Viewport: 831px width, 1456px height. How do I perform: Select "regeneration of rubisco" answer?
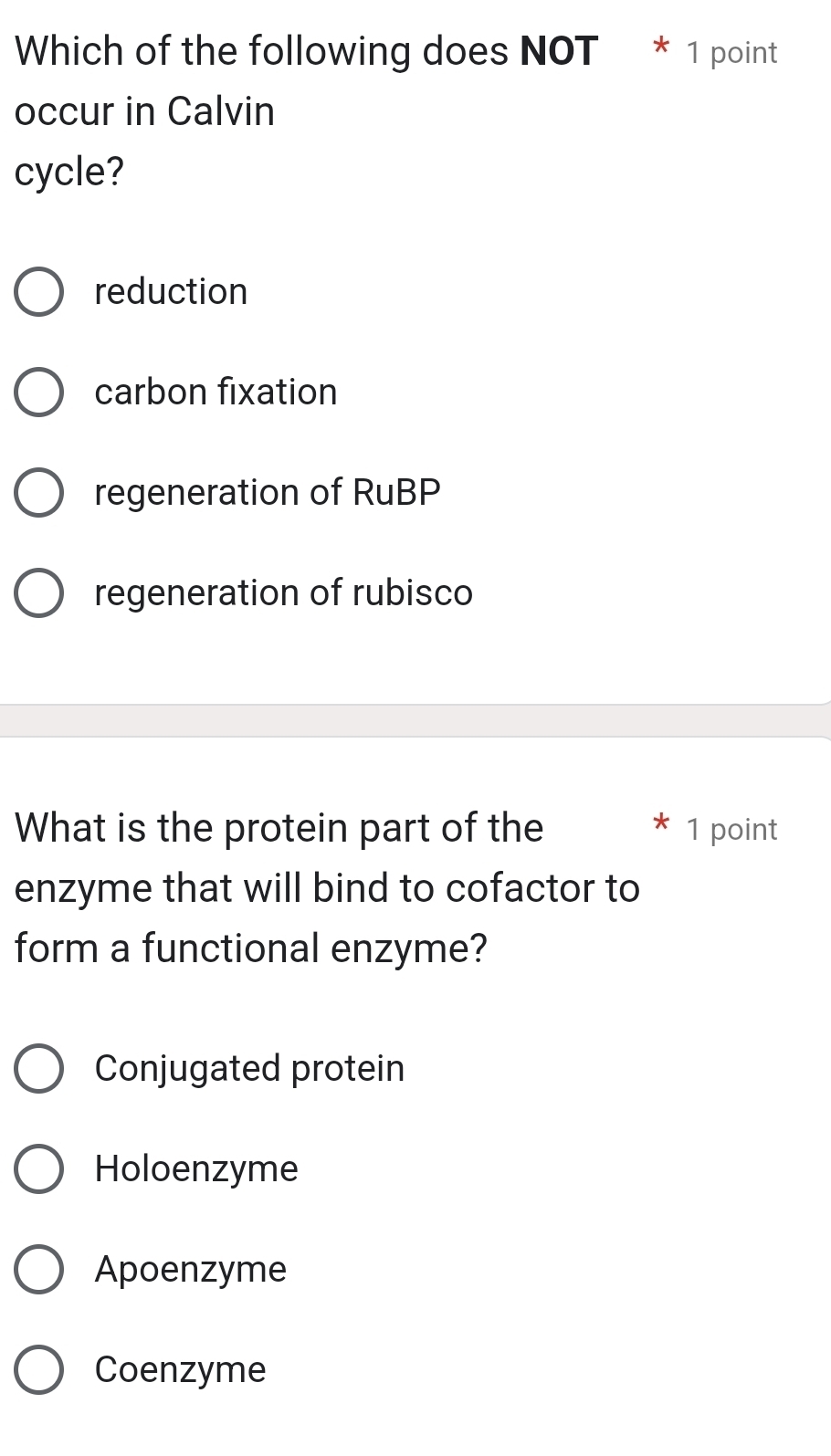coord(38,592)
